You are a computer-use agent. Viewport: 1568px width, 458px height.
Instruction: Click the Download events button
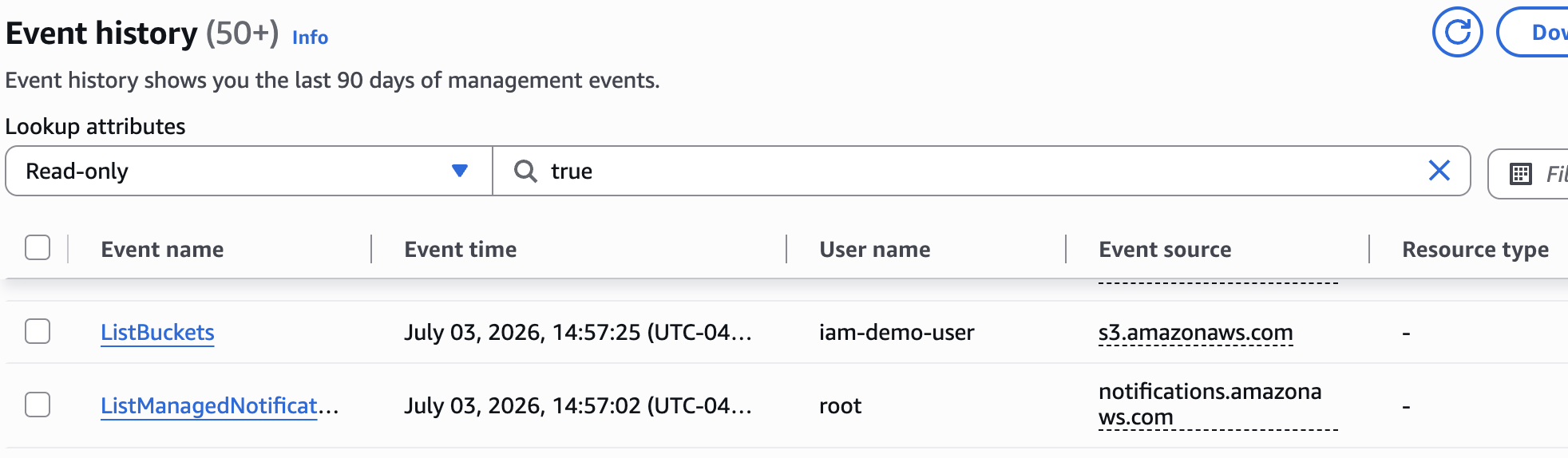point(1533,33)
